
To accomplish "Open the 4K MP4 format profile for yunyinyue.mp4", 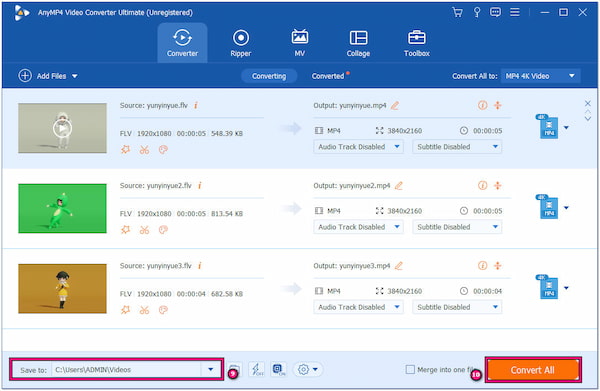I will click(x=548, y=127).
